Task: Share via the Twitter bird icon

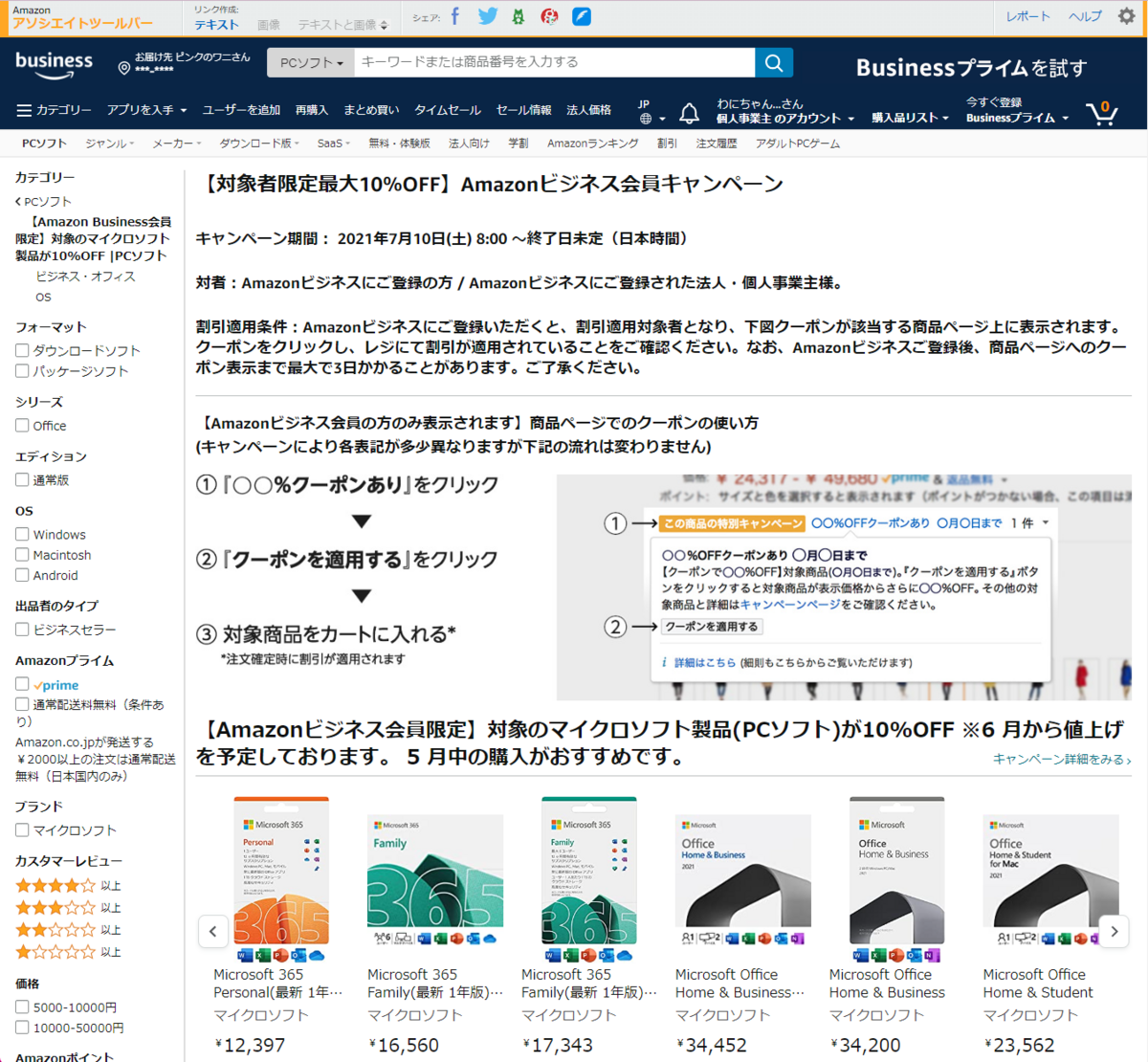Action: point(488,16)
